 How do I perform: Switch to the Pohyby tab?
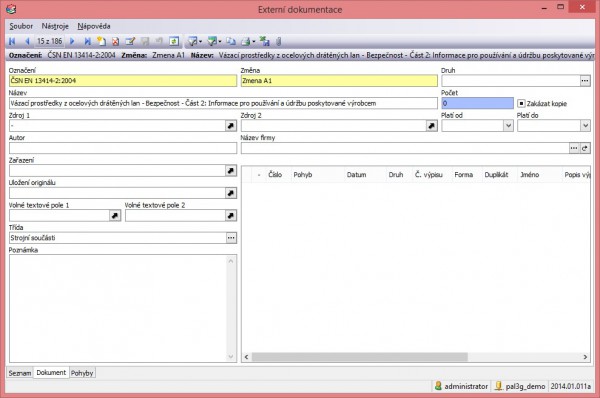[82, 373]
